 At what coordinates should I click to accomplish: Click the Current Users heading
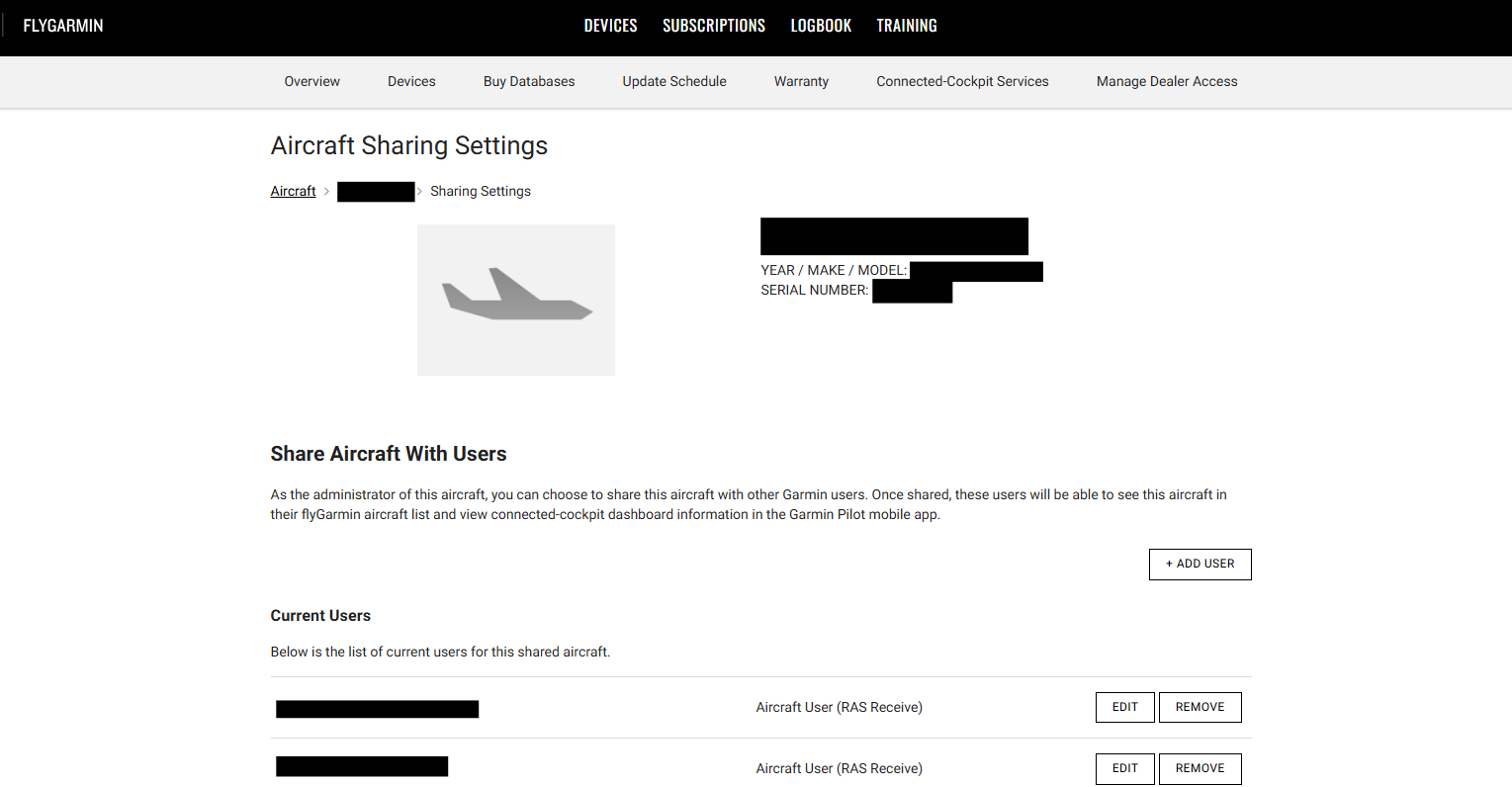point(320,616)
